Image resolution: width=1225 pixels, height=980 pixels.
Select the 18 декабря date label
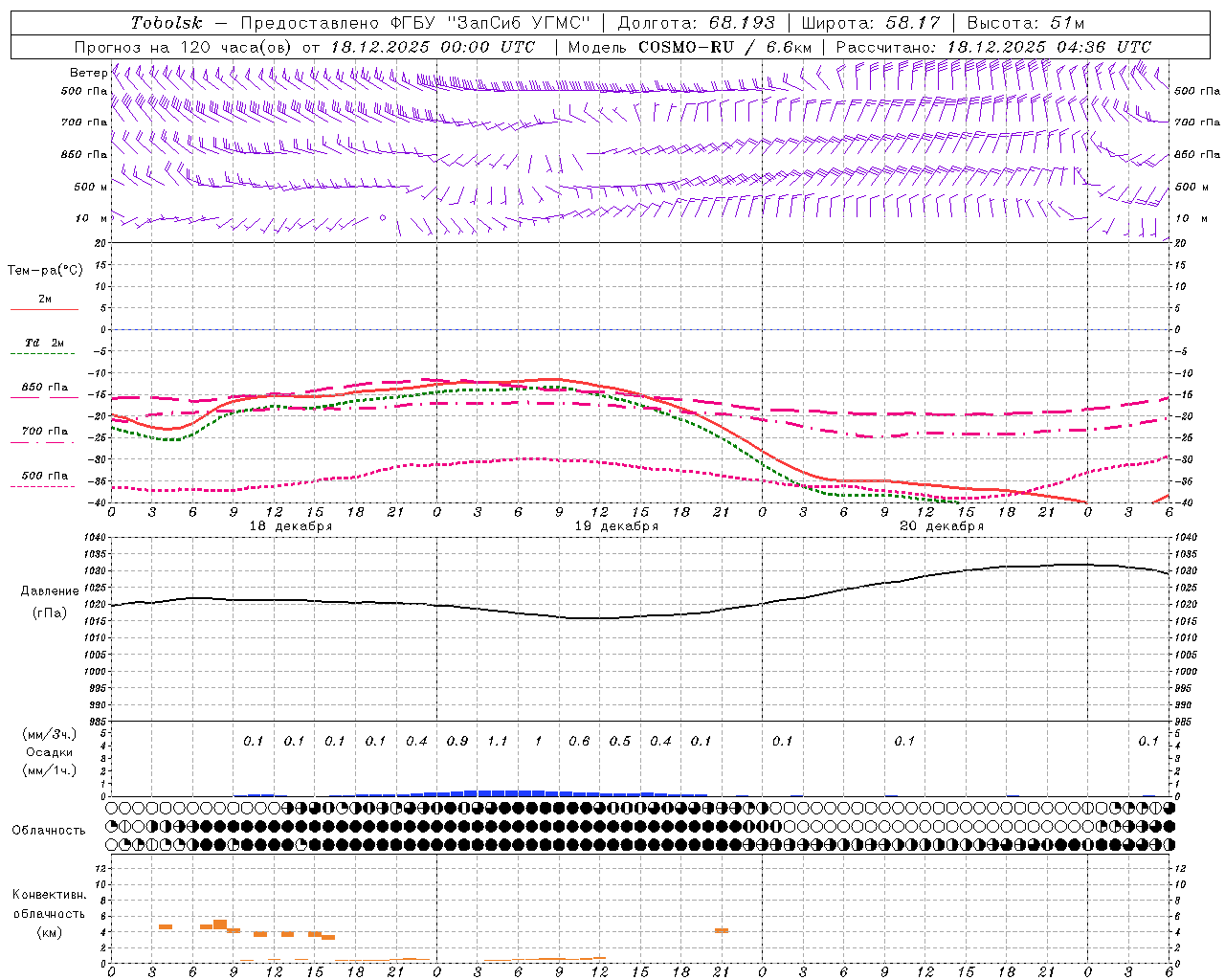(x=291, y=526)
